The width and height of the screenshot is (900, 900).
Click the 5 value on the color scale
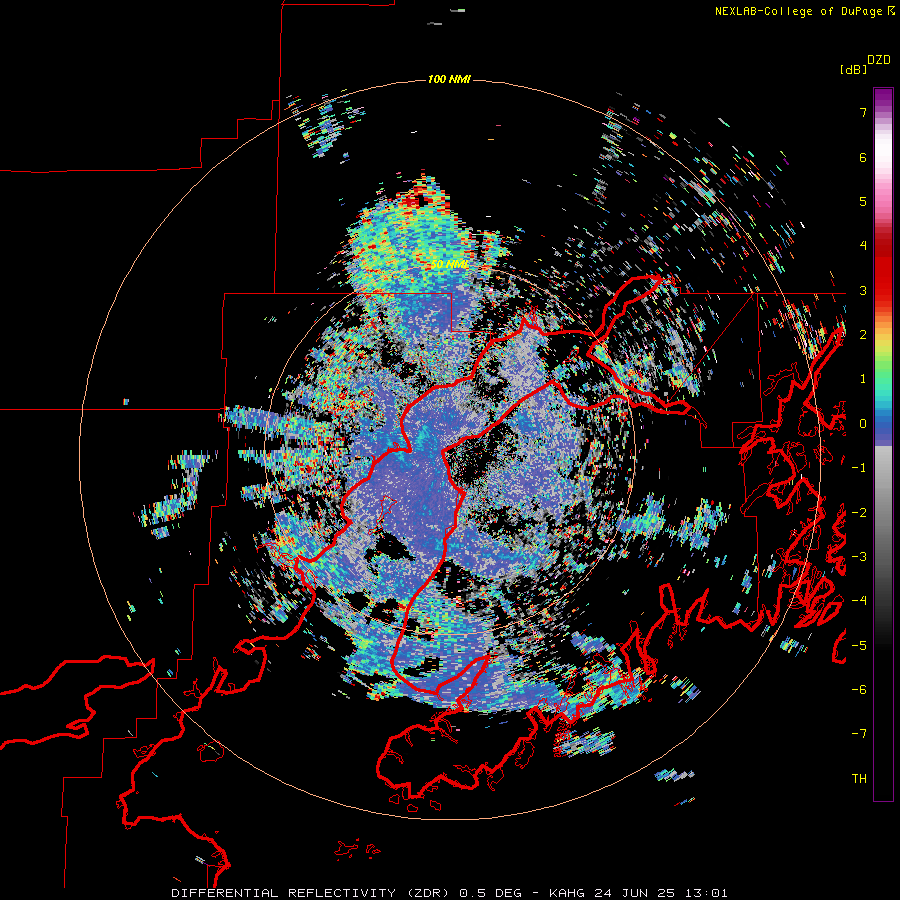[x=863, y=201]
